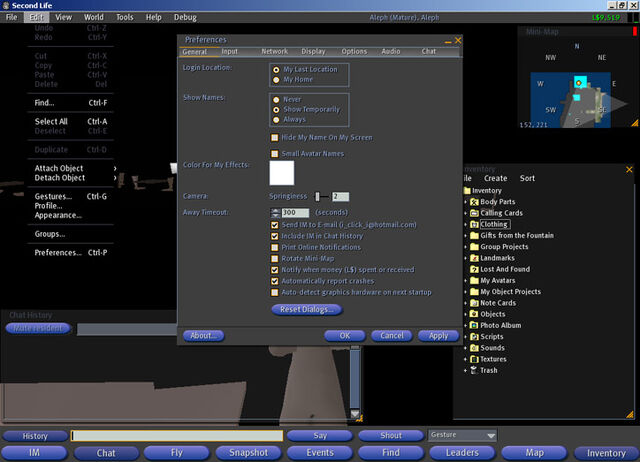Open the Gesture dropdown
The width and height of the screenshot is (640, 462).
462,435
